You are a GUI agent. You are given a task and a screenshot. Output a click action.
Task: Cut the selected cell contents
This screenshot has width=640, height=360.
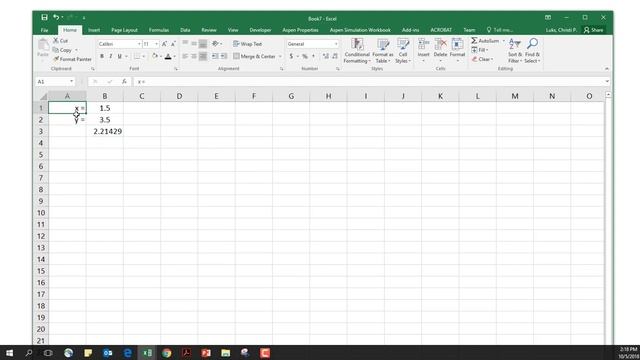pos(60,41)
